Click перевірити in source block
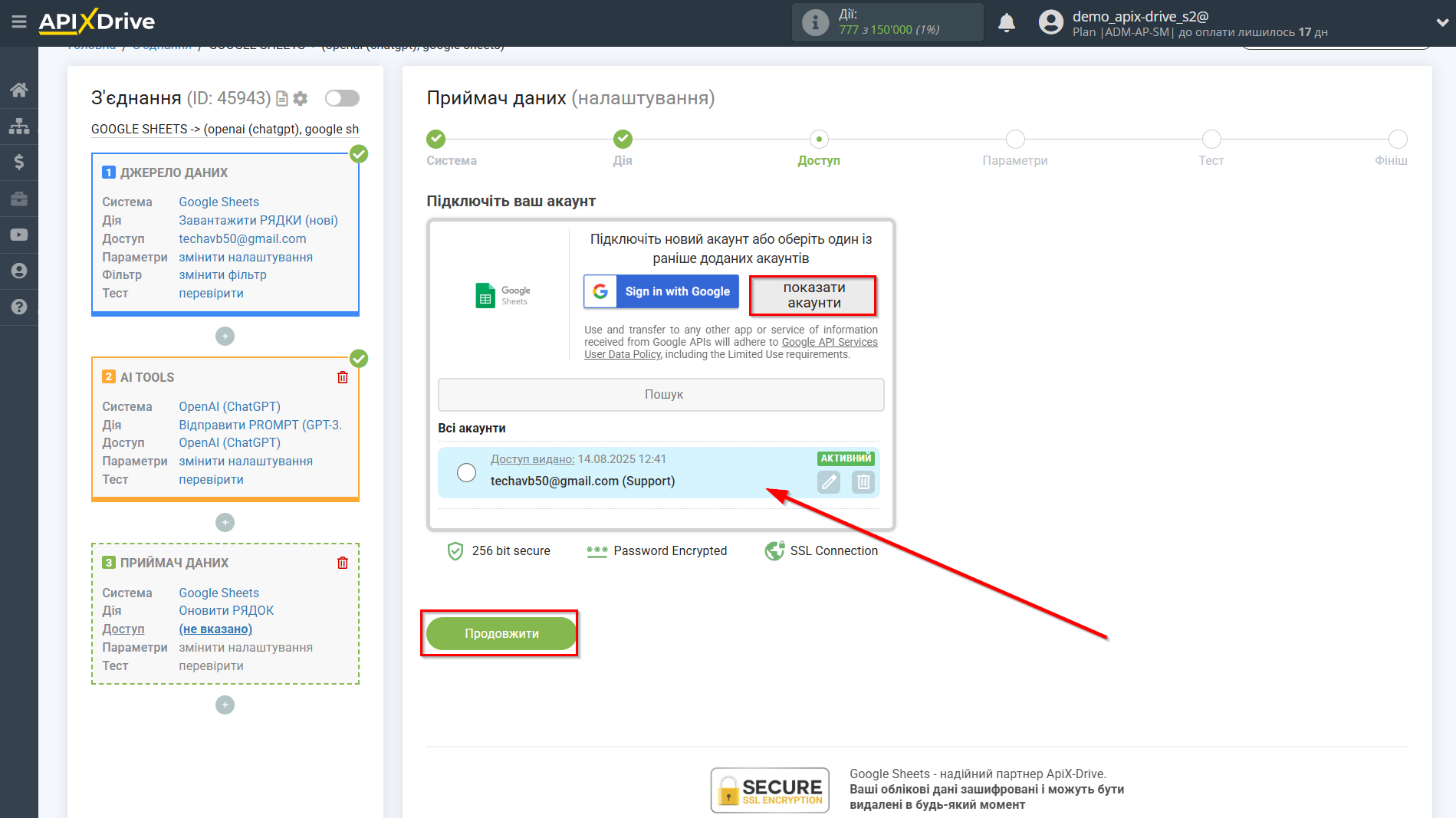Image resolution: width=1456 pixels, height=818 pixels. pyautogui.click(x=211, y=293)
